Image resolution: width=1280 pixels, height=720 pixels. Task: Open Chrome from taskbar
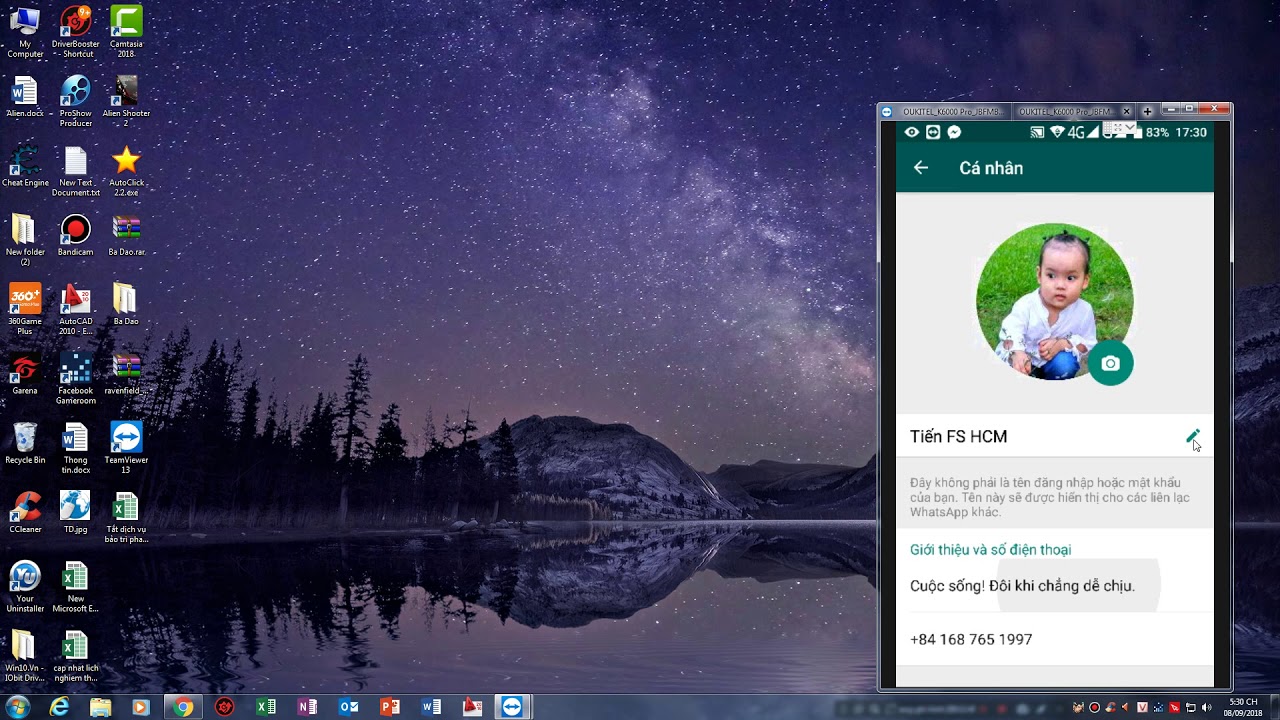[x=183, y=707]
